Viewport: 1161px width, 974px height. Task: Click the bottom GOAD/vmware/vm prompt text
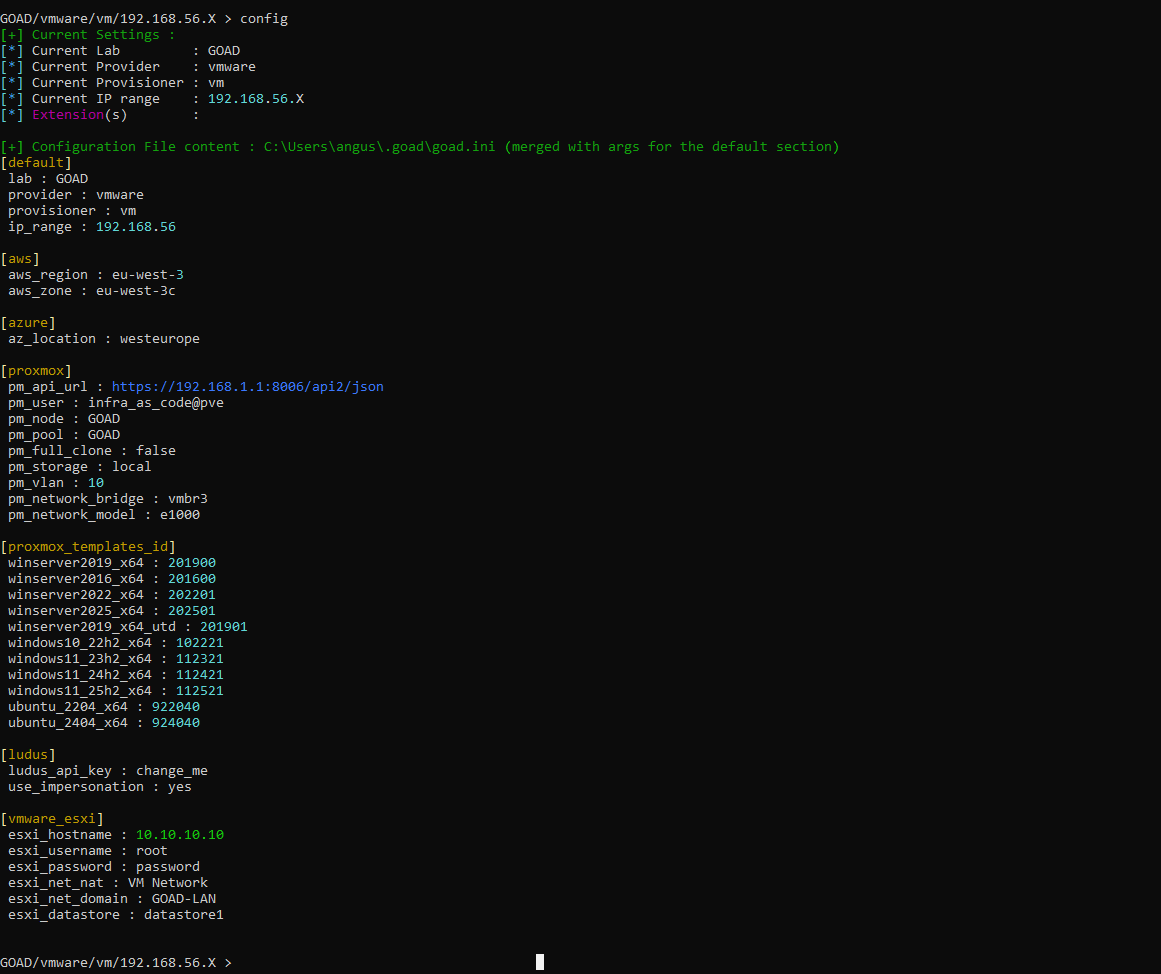coord(116,963)
